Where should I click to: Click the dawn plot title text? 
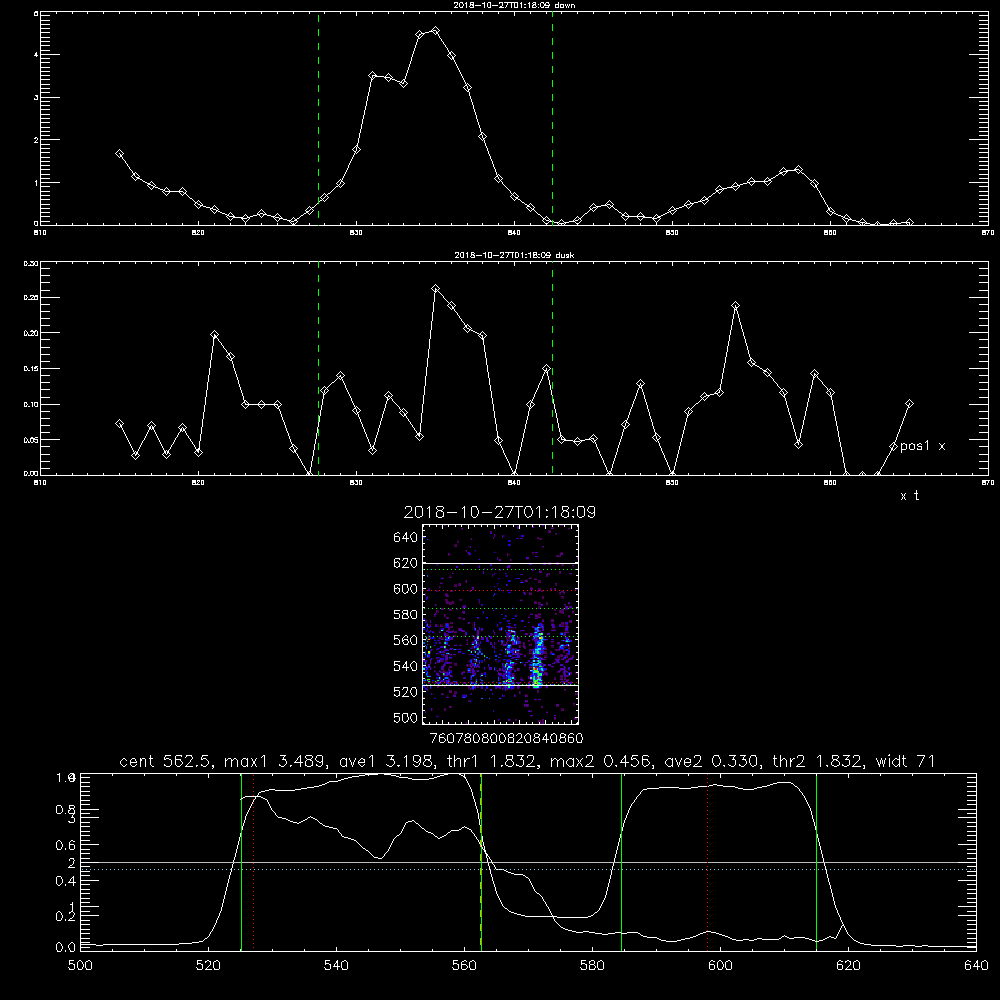tap(514, 5)
